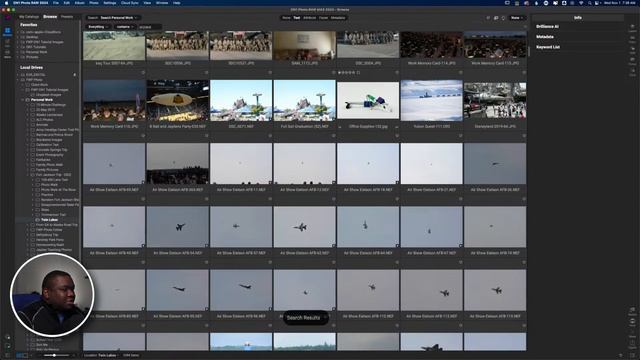The image size is (640, 360).
Task: Click badge icon under Work Memory Card 115.JPG
Action: (524, 73)
